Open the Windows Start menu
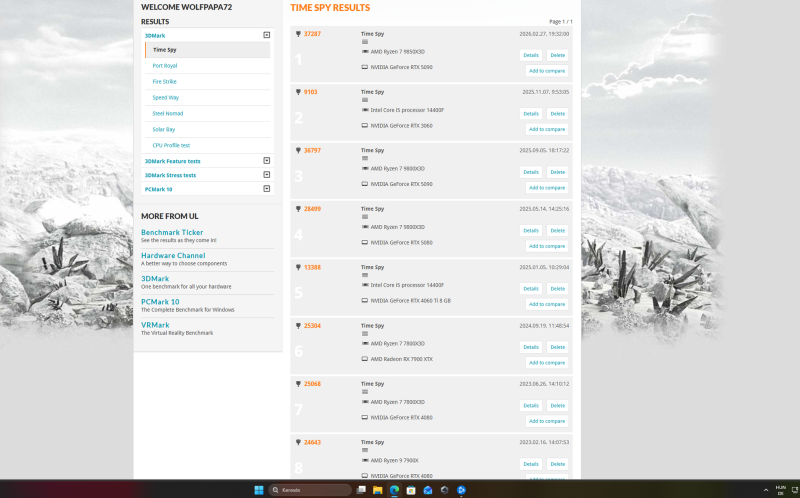The width and height of the screenshot is (800, 498). click(259, 490)
